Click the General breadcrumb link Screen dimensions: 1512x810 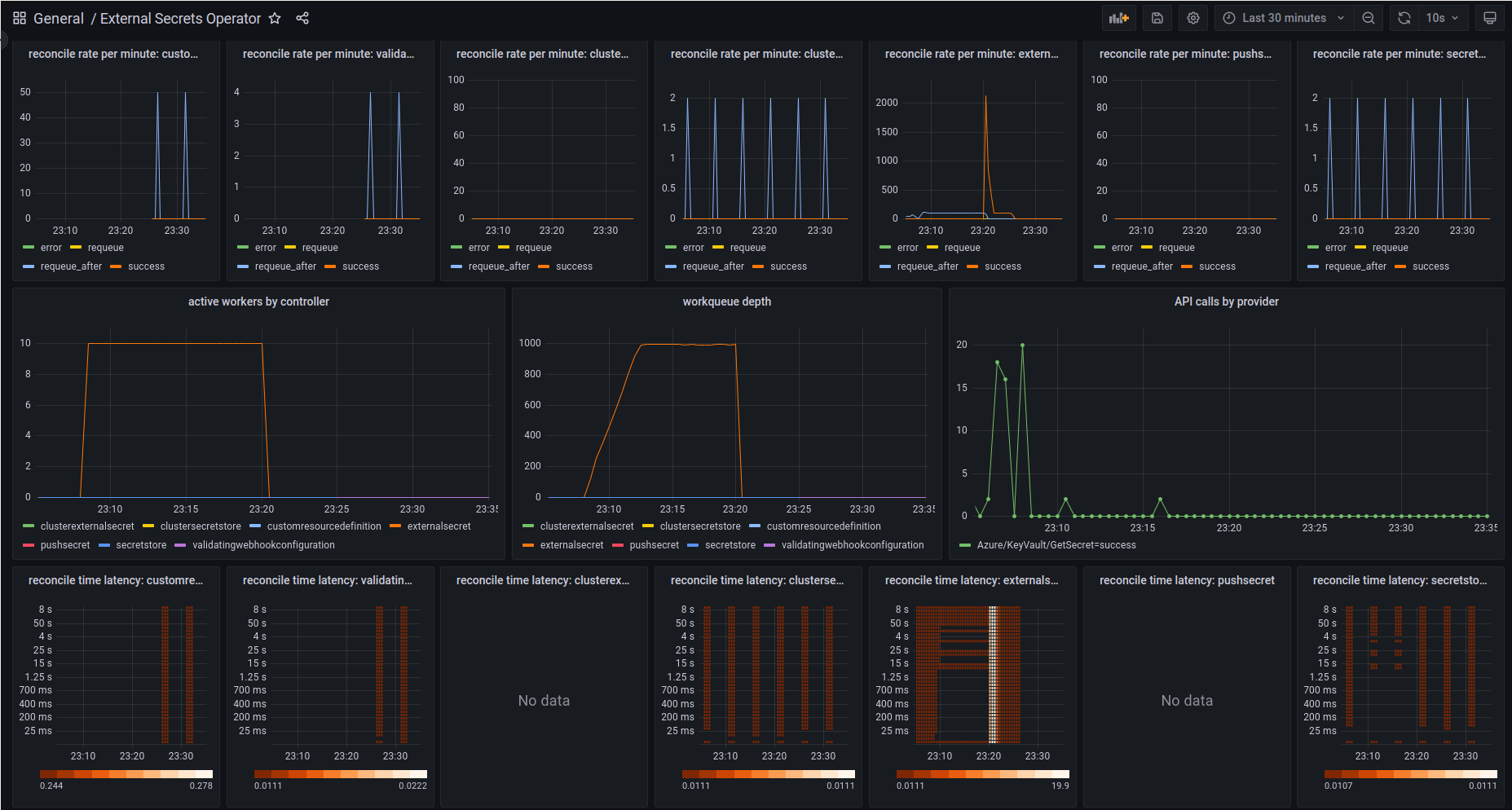click(58, 17)
